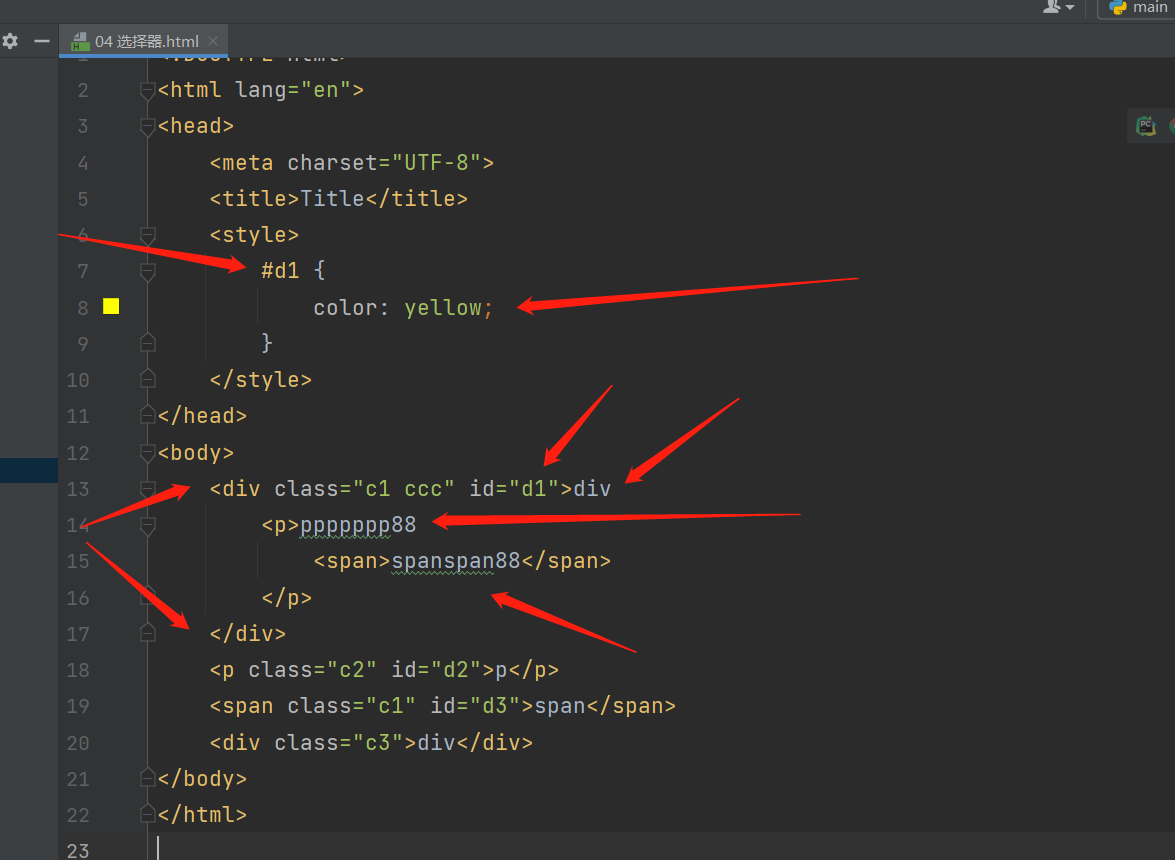Switch to the 04 选择器.html editor tab
The width and height of the screenshot is (1175, 860).
point(146,41)
